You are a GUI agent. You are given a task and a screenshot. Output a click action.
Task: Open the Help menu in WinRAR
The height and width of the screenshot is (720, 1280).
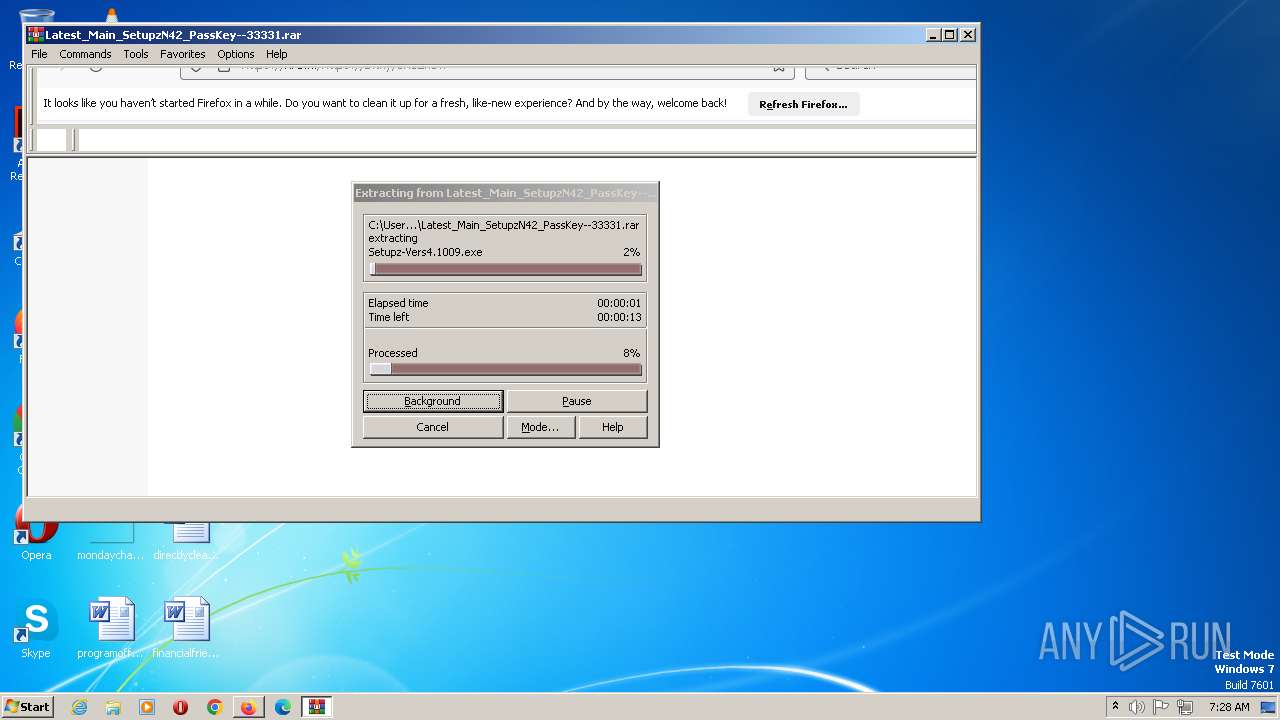click(277, 54)
